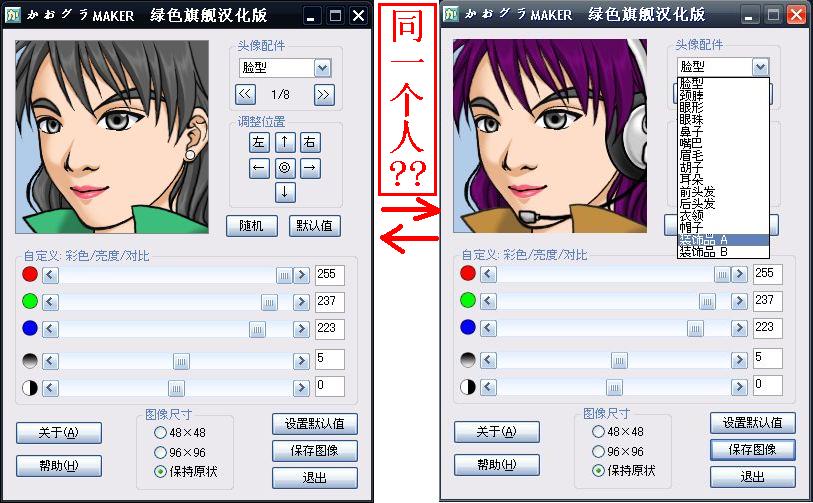The image size is (813, 503).
Task: Click 退出 button in left window
Action: click(315, 478)
